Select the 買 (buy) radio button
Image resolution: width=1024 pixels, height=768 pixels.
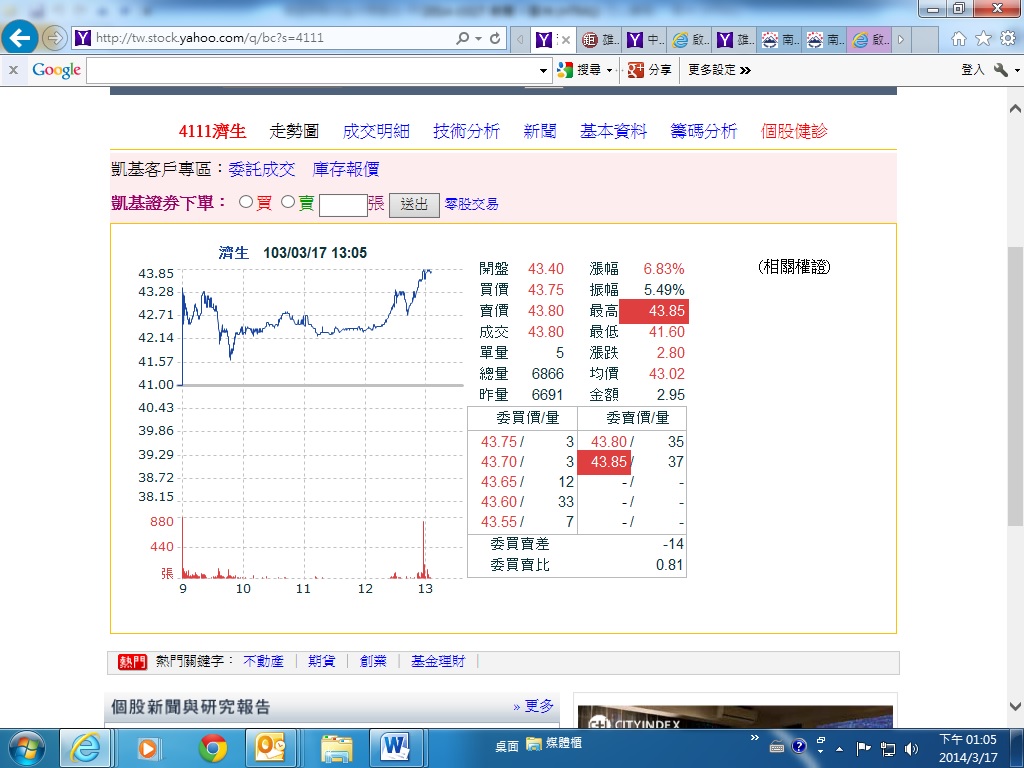coord(246,202)
